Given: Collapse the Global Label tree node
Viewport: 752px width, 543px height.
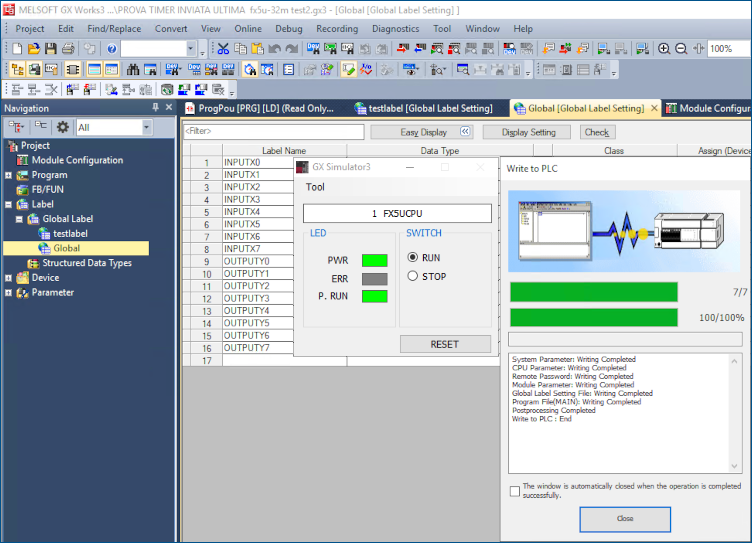Looking at the screenshot, I should coord(19,219).
